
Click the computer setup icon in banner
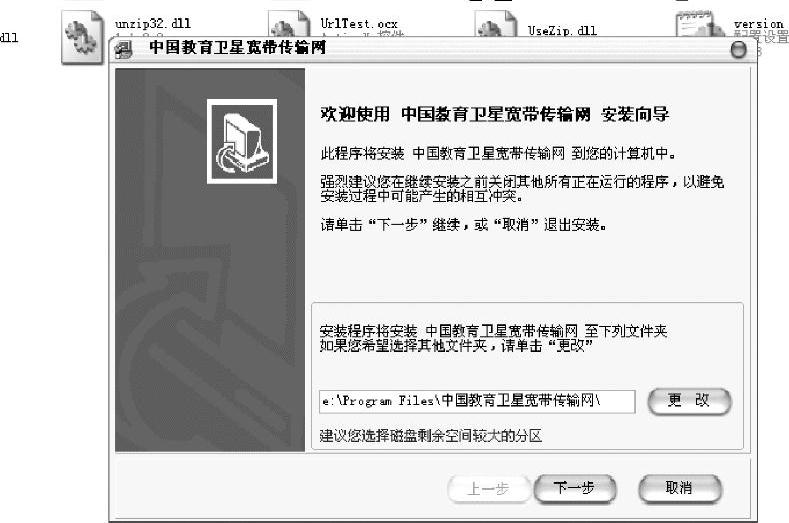pos(242,141)
